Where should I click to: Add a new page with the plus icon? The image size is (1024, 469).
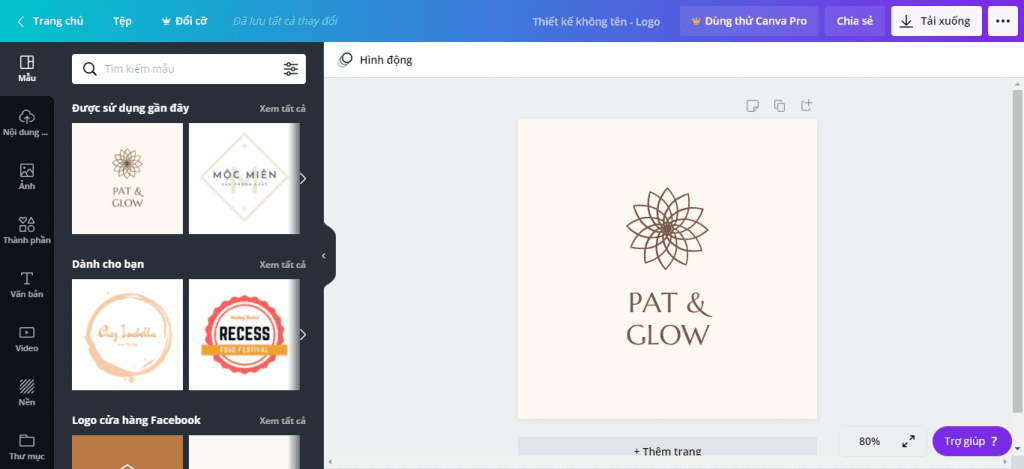click(x=806, y=105)
